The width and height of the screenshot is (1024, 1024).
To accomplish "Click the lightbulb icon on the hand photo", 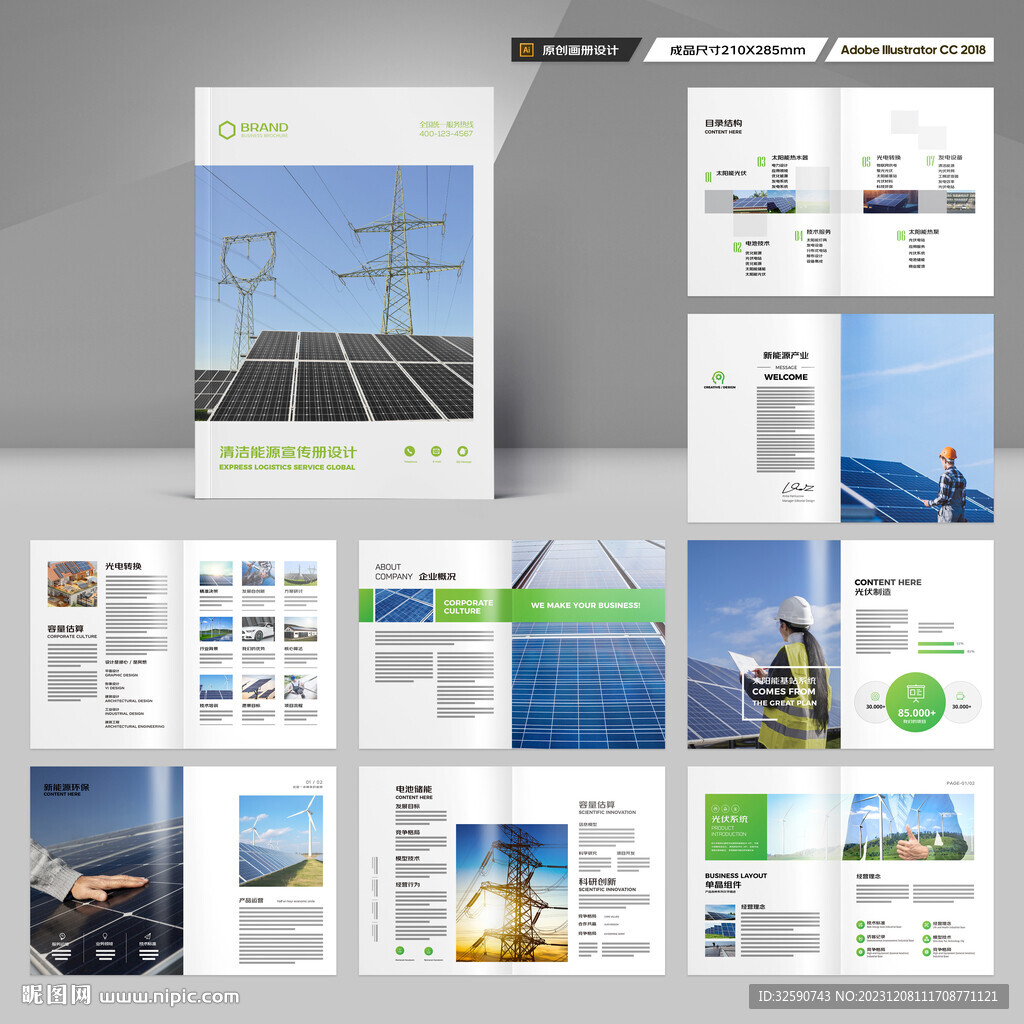I will (x=104, y=936).
